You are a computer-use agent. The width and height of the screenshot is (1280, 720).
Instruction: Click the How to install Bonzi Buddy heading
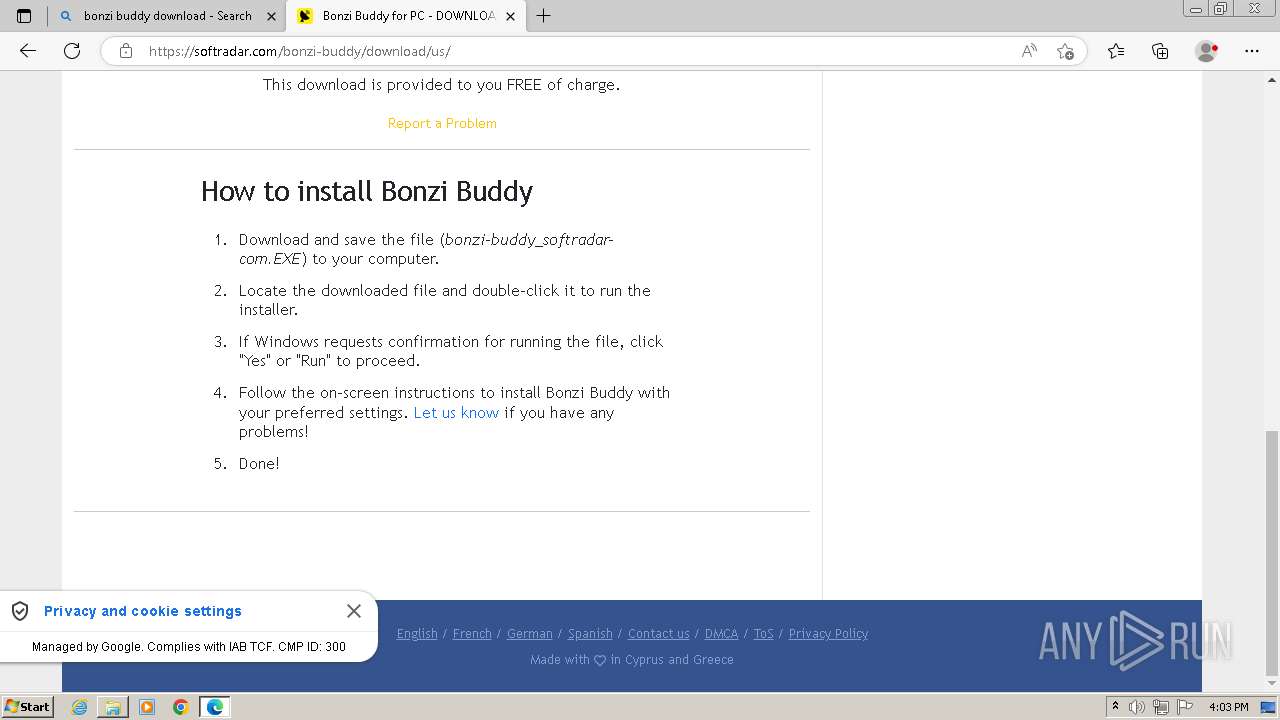click(x=367, y=191)
